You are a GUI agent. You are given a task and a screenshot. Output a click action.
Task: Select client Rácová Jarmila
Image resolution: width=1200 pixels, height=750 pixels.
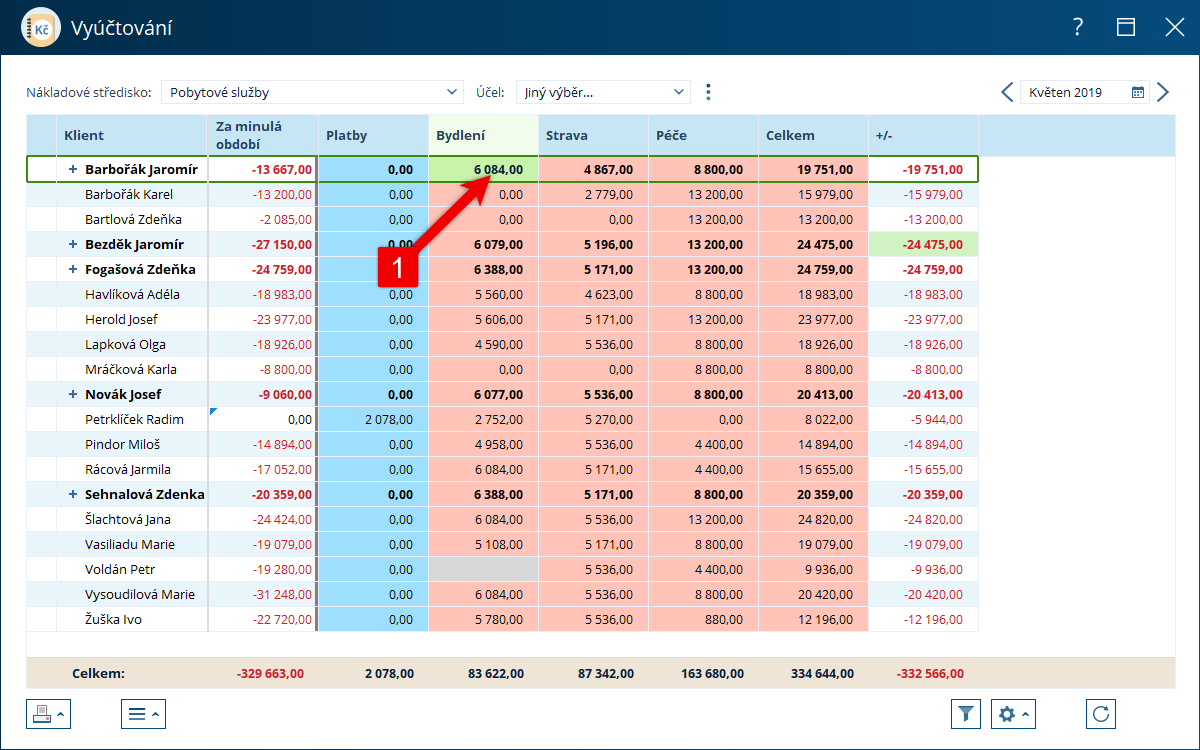tap(128, 470)
